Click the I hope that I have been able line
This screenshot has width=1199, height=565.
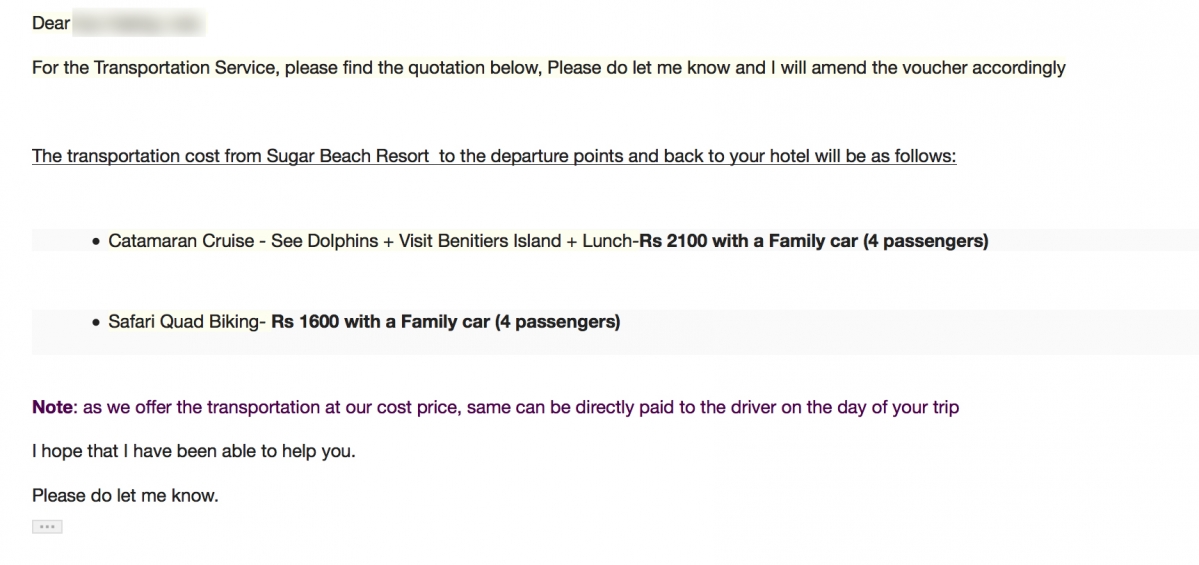point(194,452)
